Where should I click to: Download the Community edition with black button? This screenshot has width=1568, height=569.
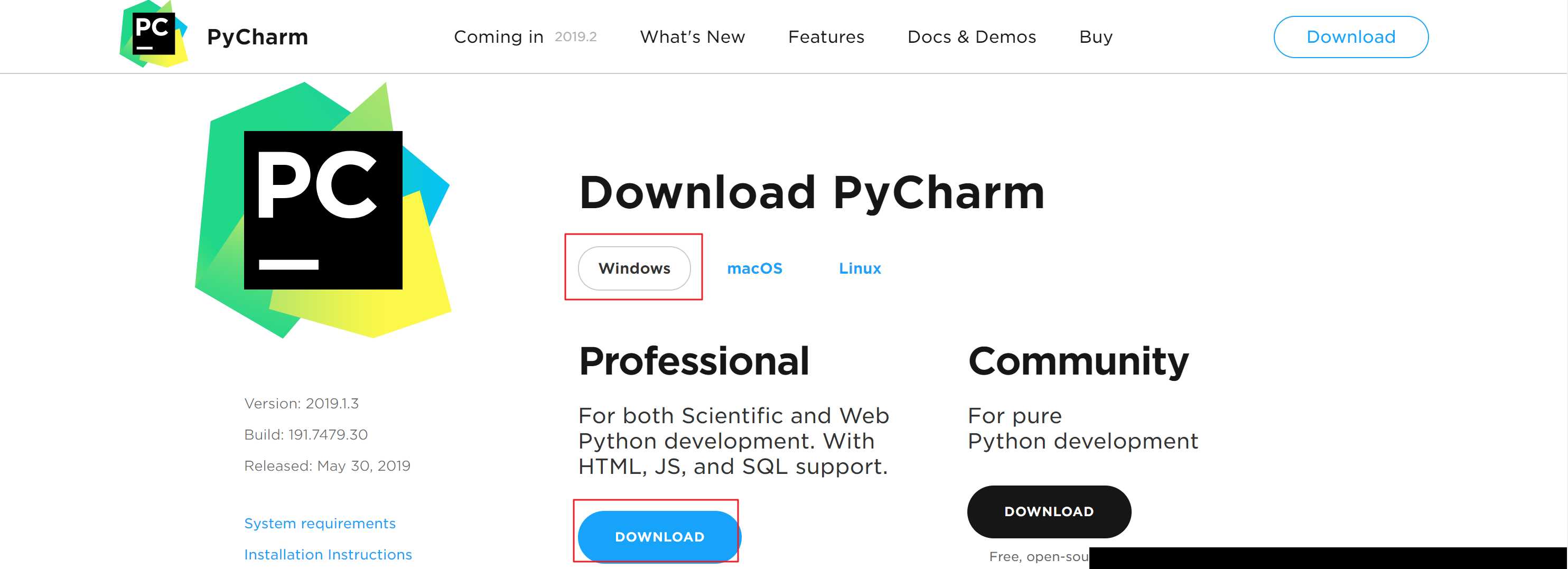1049,512
